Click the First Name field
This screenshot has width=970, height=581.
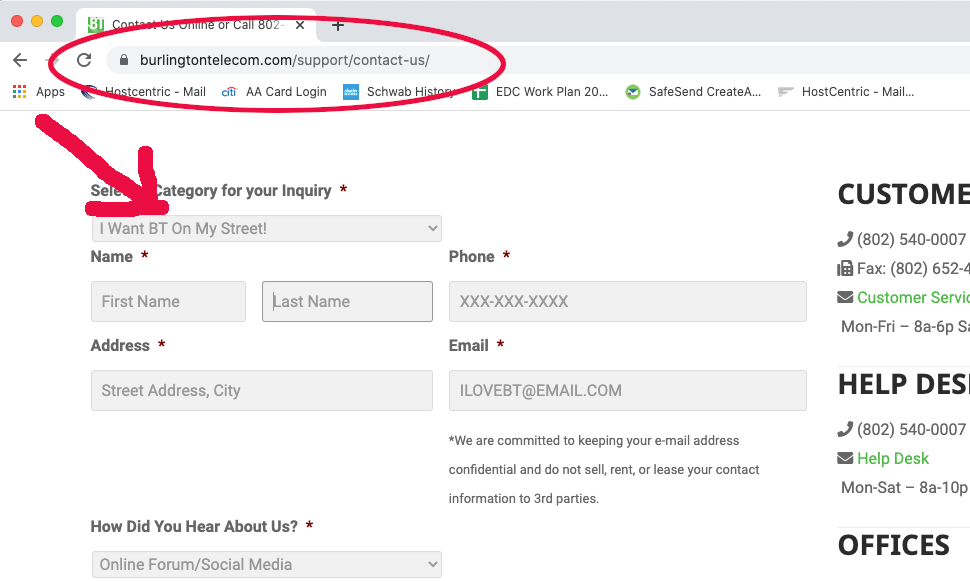(168, 301)
